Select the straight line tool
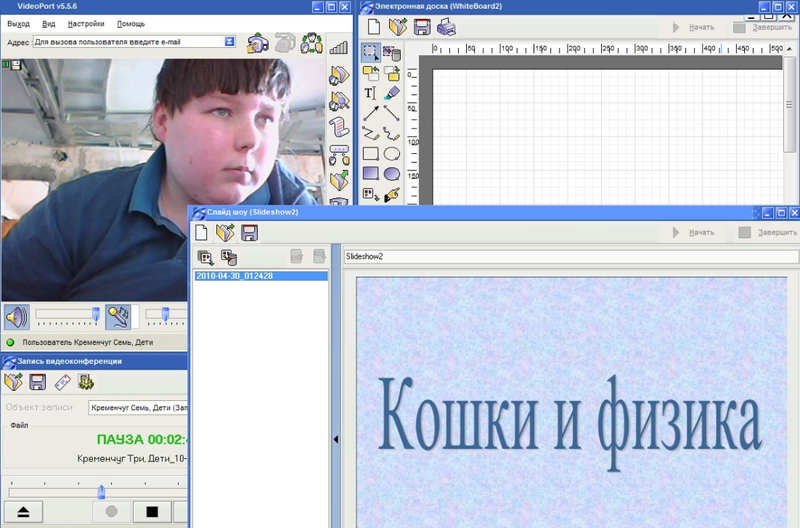The width and height of the screenshot is (800, 528). tap(392, 113)
